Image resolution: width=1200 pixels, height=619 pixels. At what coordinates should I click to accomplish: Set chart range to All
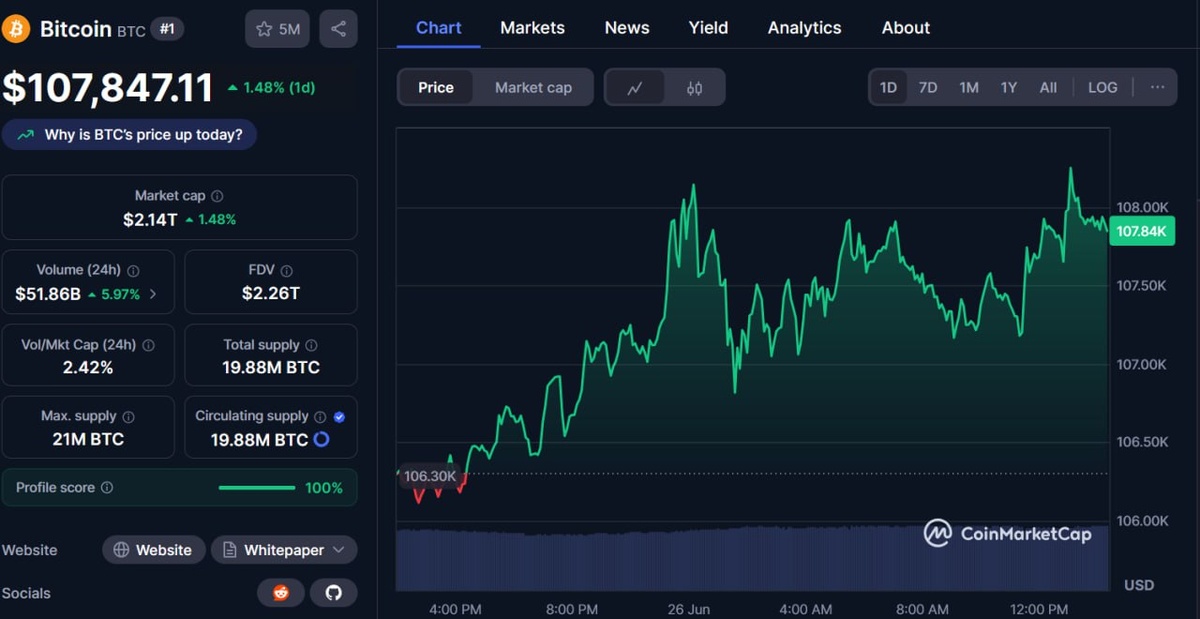click(x=1048, y=88)
